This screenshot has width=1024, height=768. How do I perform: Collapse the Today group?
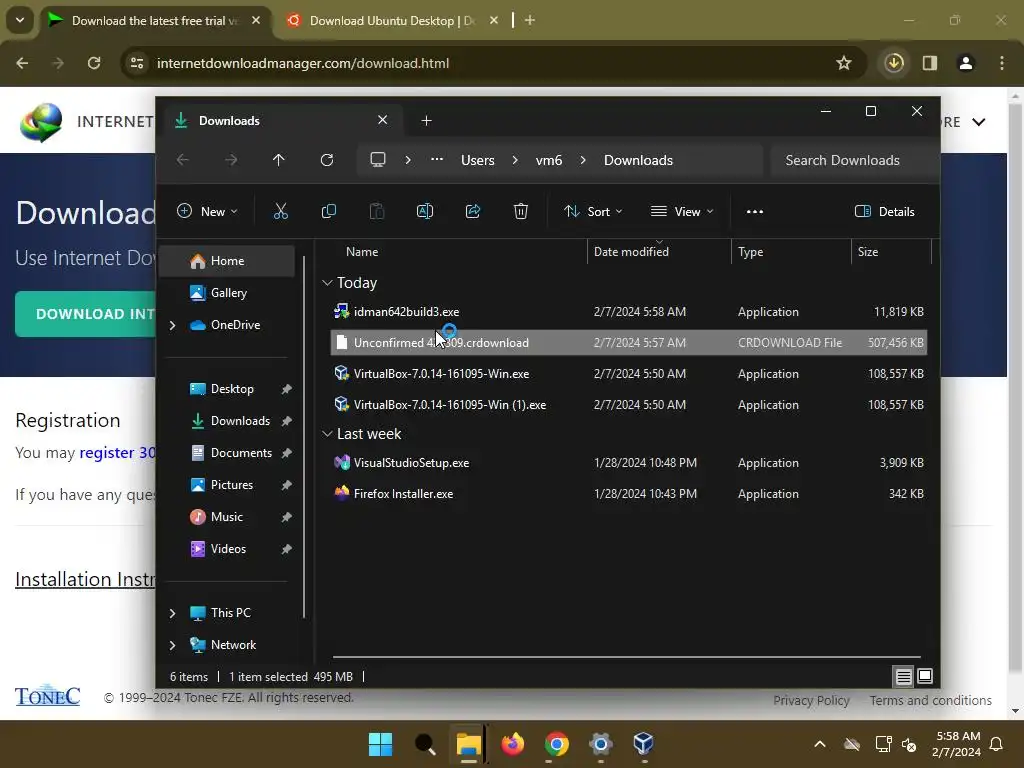(327, 283)
